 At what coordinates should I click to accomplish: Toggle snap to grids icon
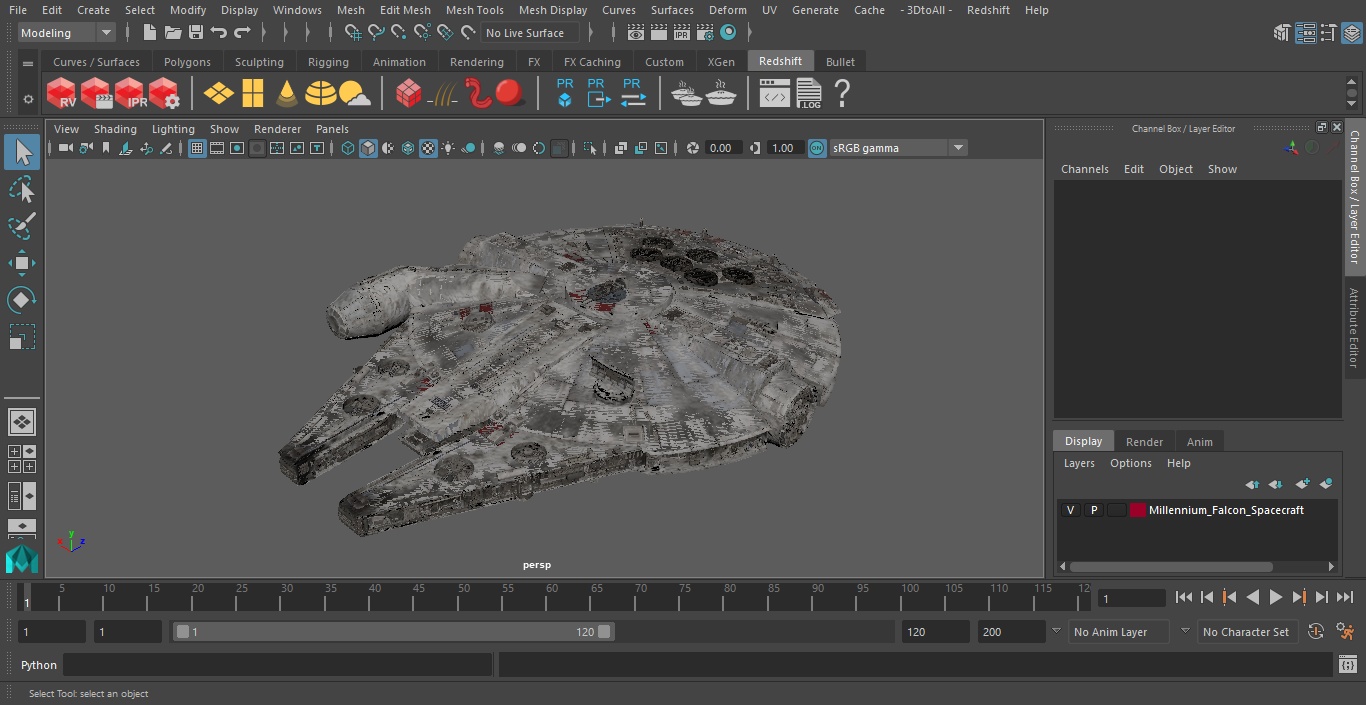click(x=353, y=33)
